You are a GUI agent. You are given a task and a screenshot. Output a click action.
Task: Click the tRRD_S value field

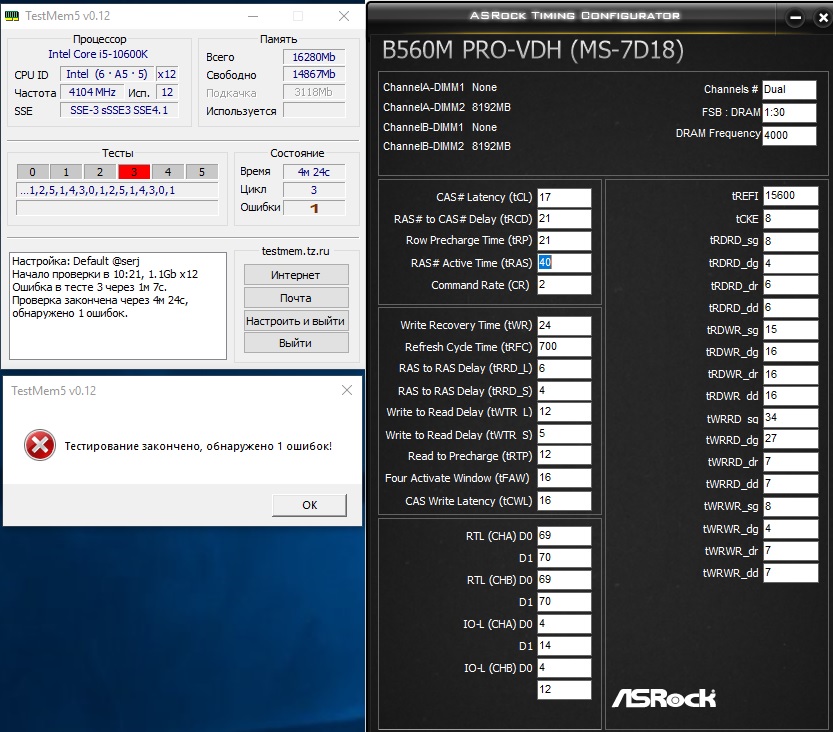point(564,391)
